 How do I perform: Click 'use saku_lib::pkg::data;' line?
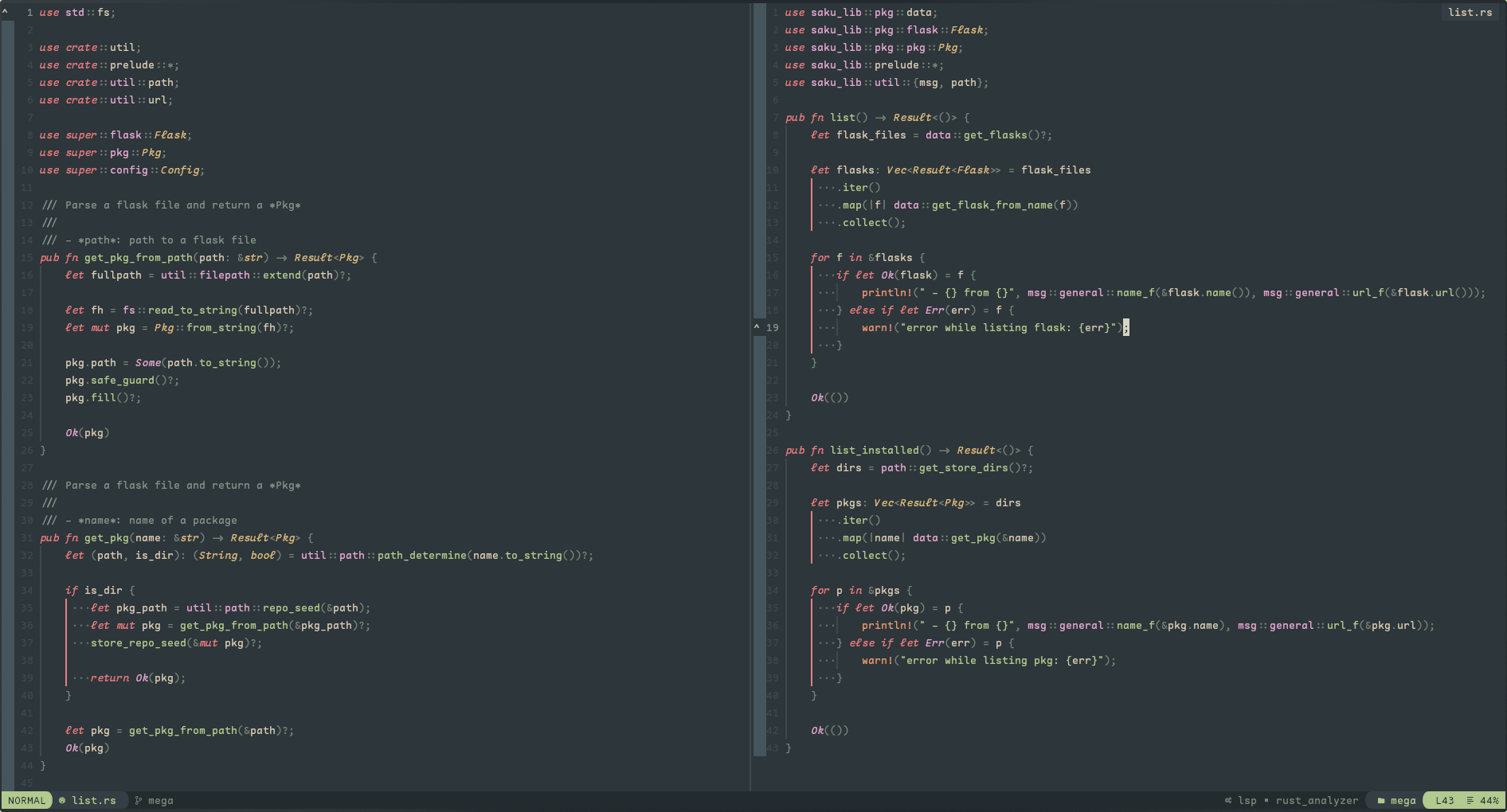861,12
